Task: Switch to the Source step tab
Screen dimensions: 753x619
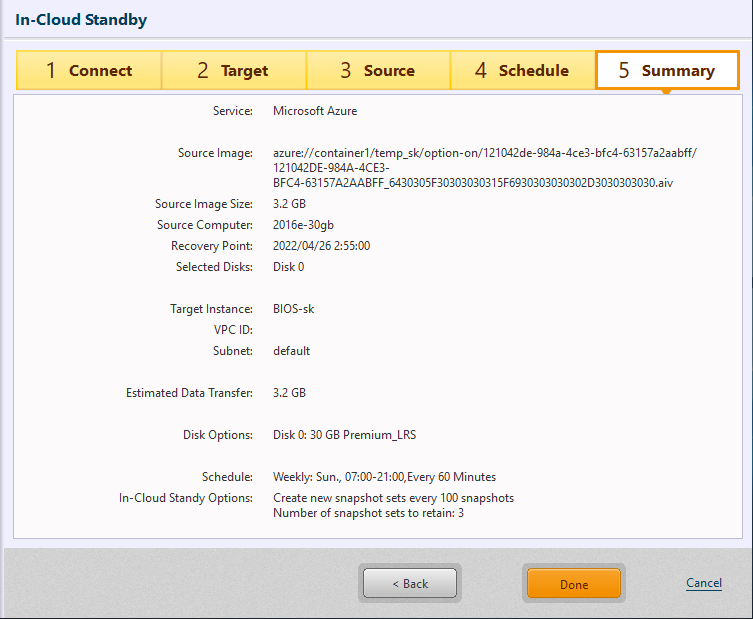Action: coord(377,71)
